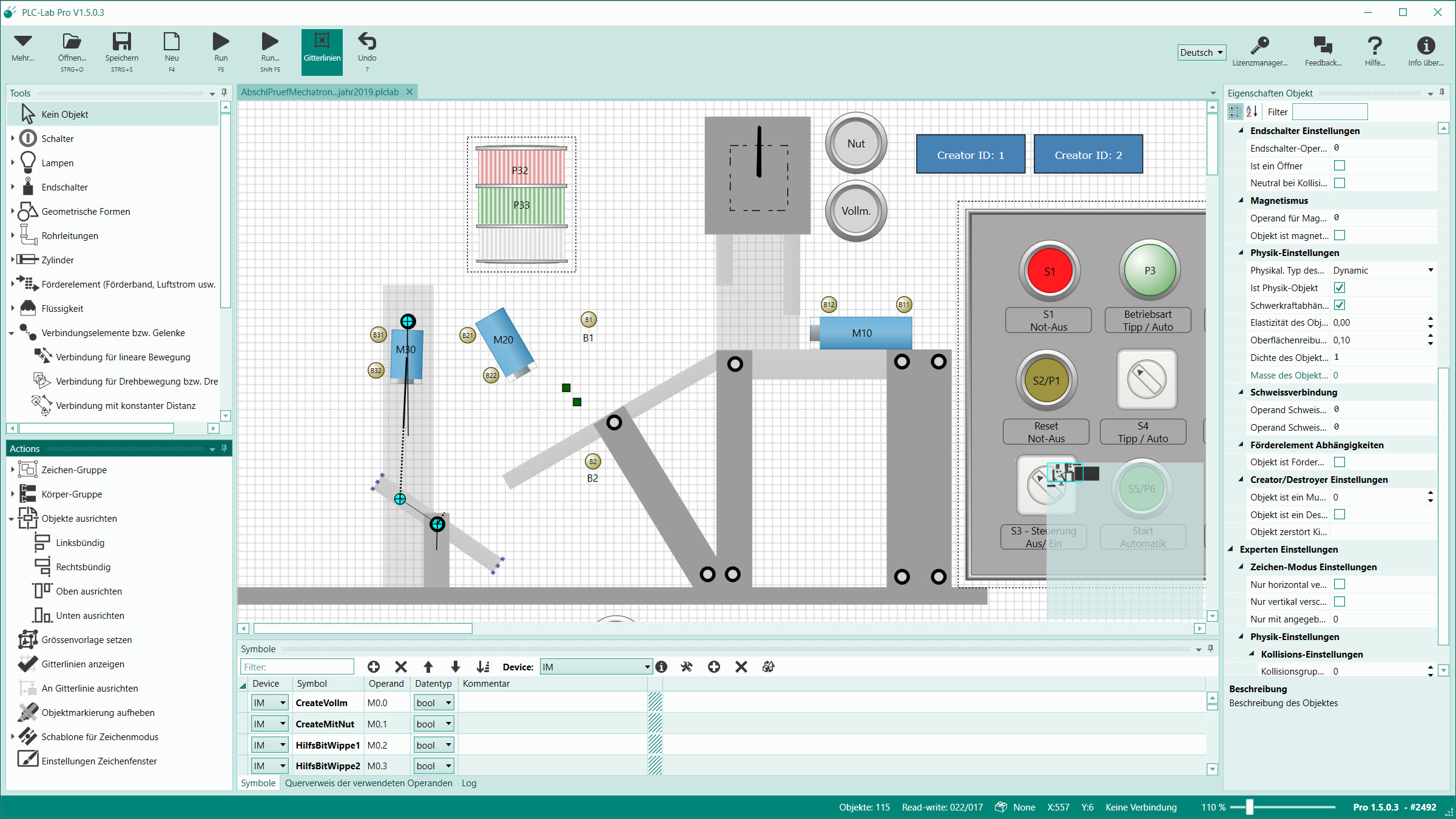Toggle the Gitterlinien toolbar button
This screenshot has height=819, width=1456.
tap(322, 52)
